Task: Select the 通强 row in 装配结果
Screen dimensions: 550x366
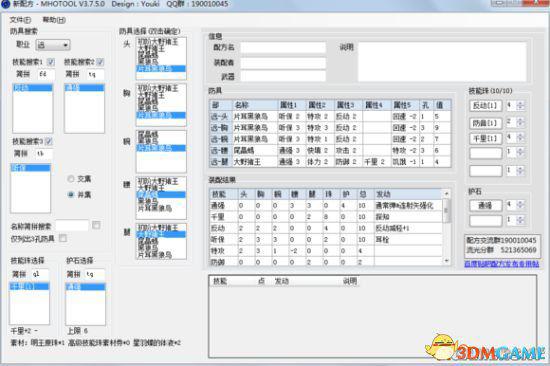Action: point(326,205)
